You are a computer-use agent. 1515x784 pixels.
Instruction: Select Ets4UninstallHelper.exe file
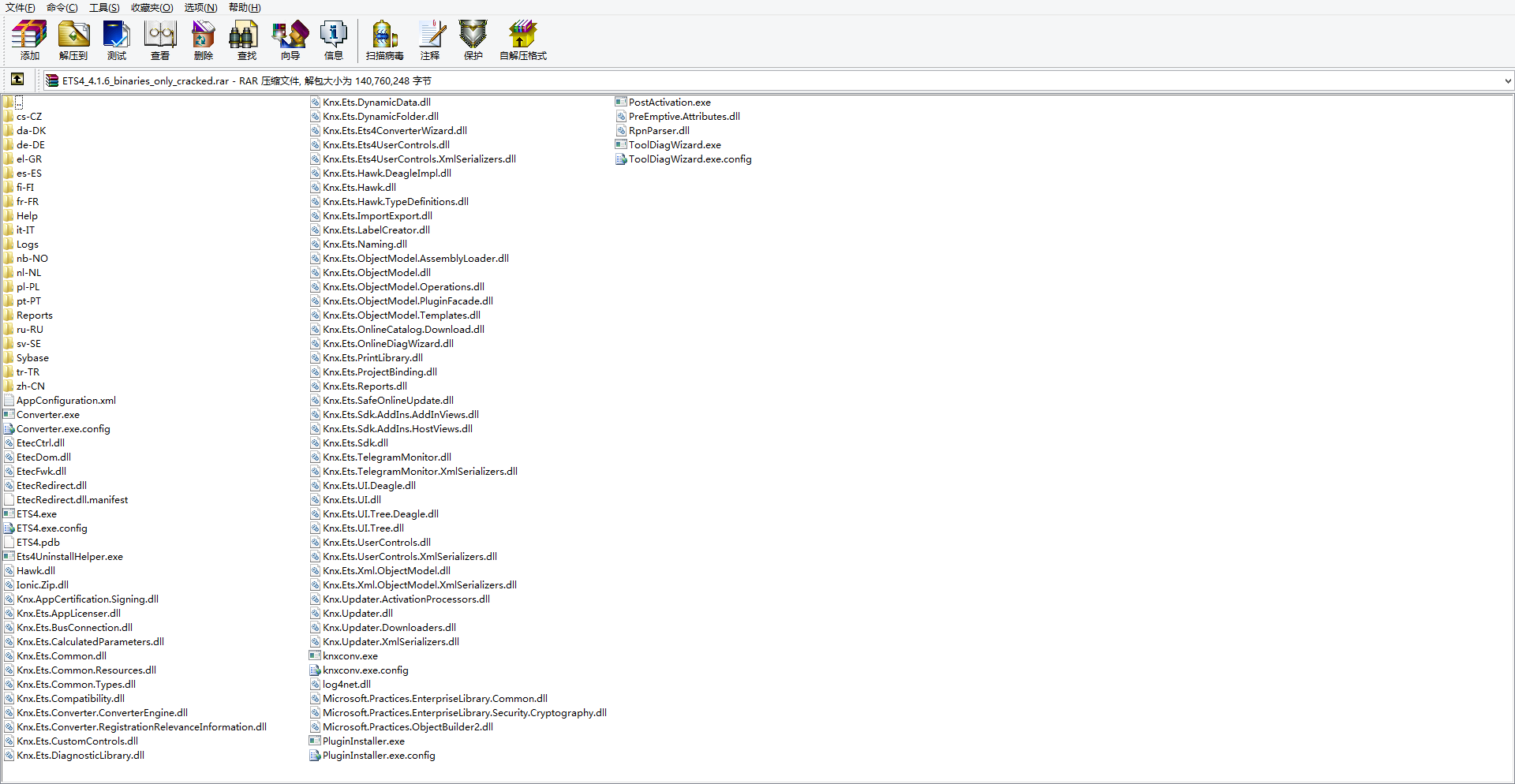point(63,557)
